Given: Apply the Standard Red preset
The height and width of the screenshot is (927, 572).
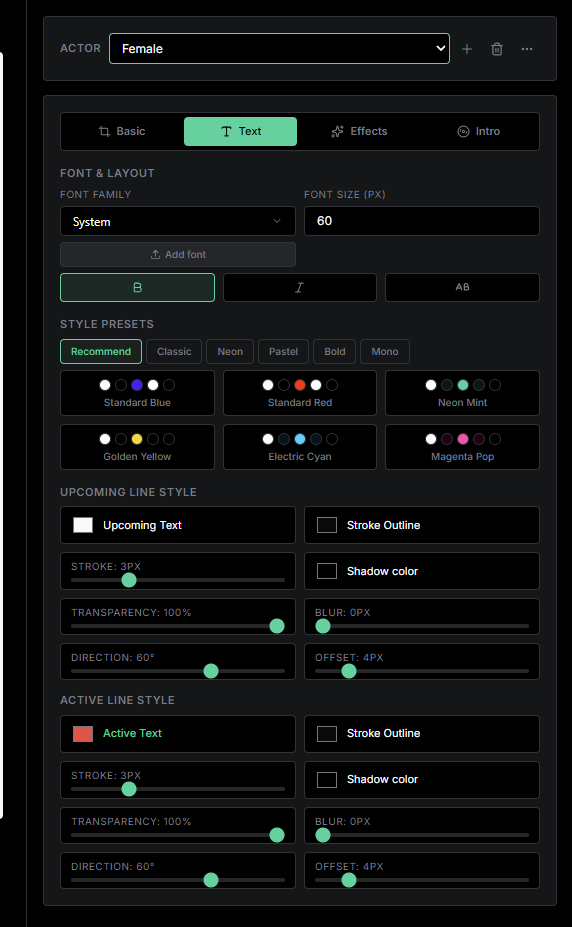Looking at the screenshot, I should click(300, 393).
